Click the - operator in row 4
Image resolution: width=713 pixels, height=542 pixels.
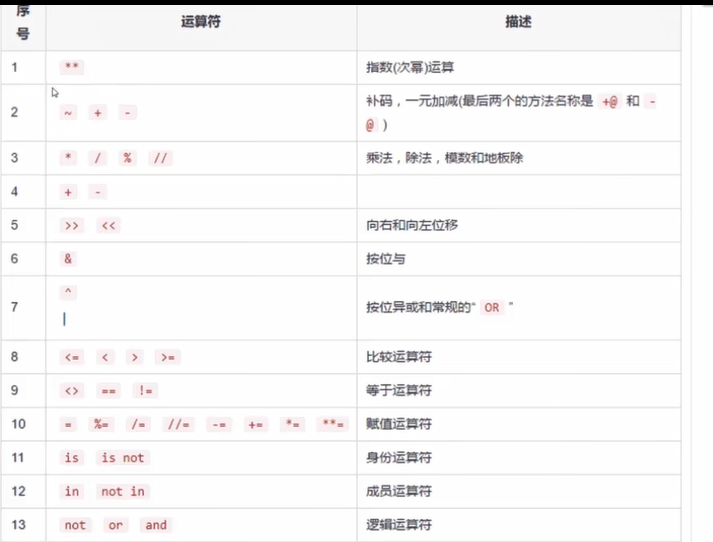click(97, 192)
